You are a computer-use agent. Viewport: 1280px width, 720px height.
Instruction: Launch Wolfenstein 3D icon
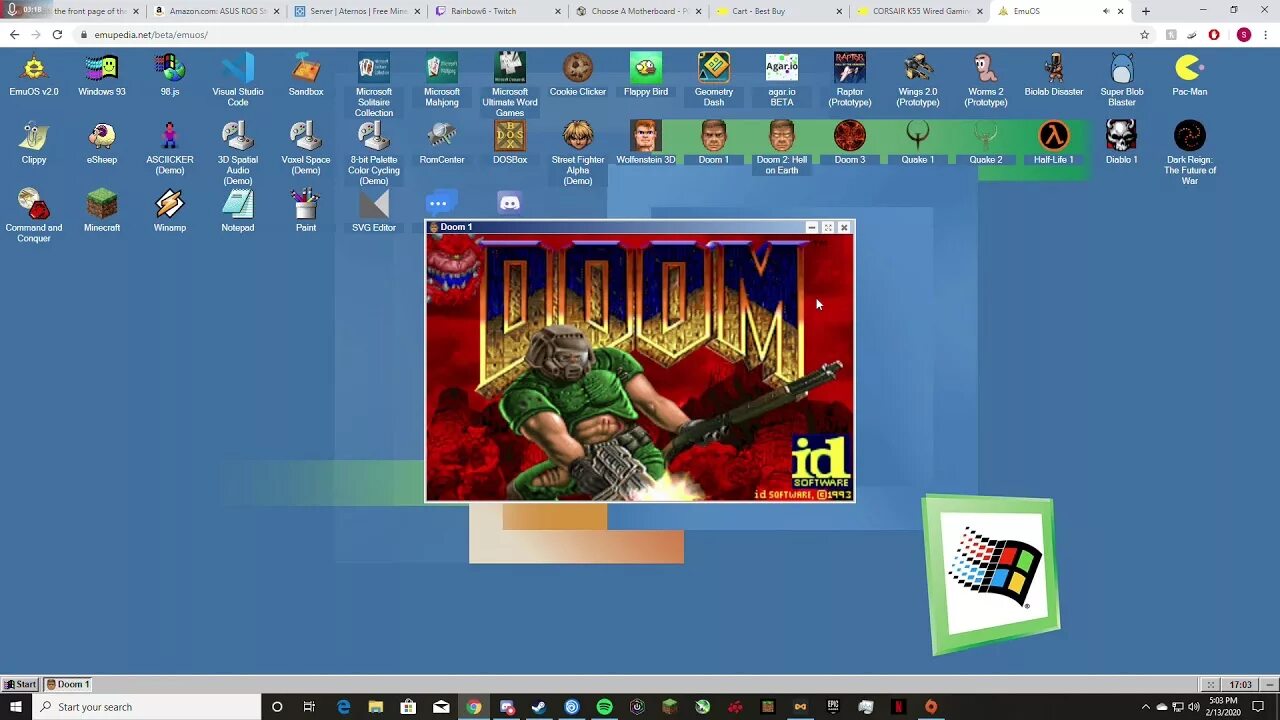point(646,143)
